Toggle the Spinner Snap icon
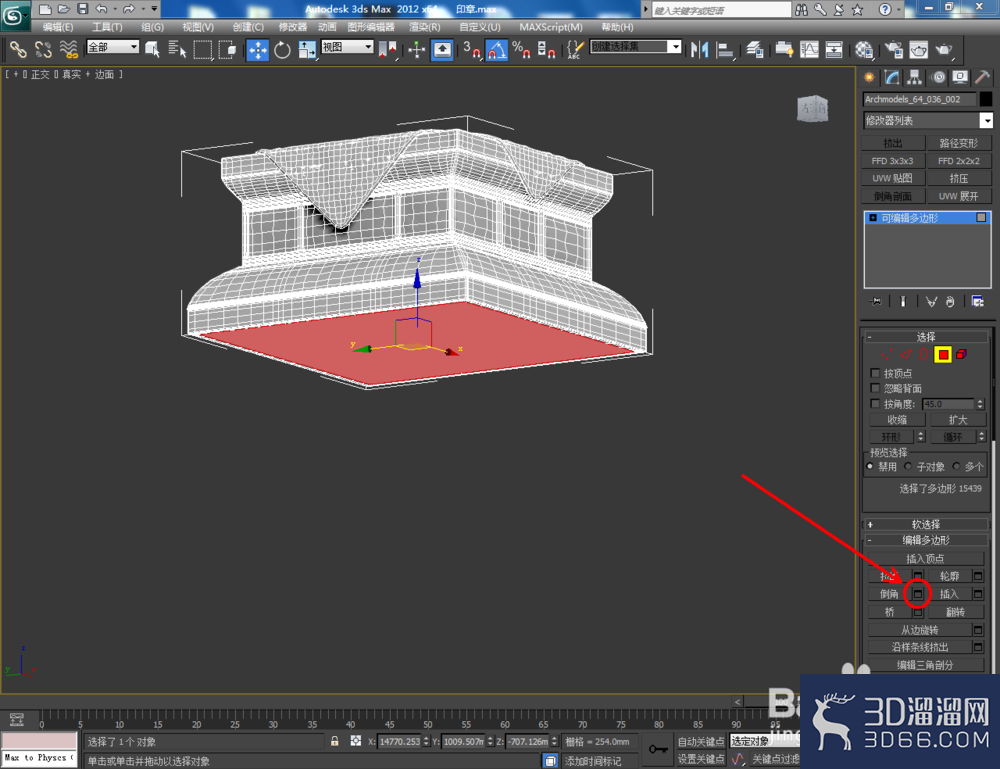 (x=547, y=50)
